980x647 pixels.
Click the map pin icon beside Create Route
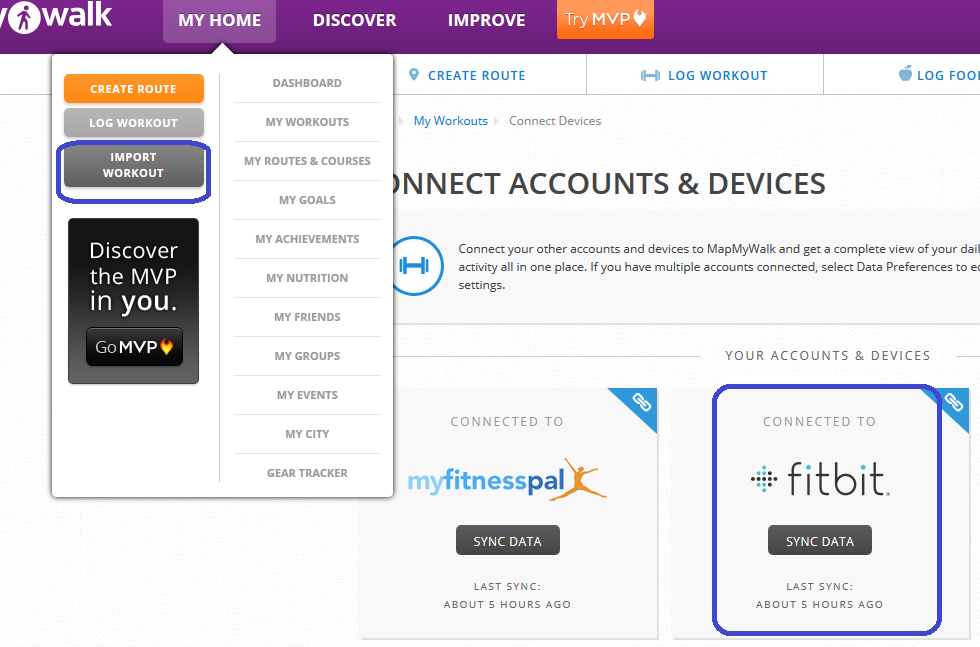pyautogui.click(x=415, y=75)
